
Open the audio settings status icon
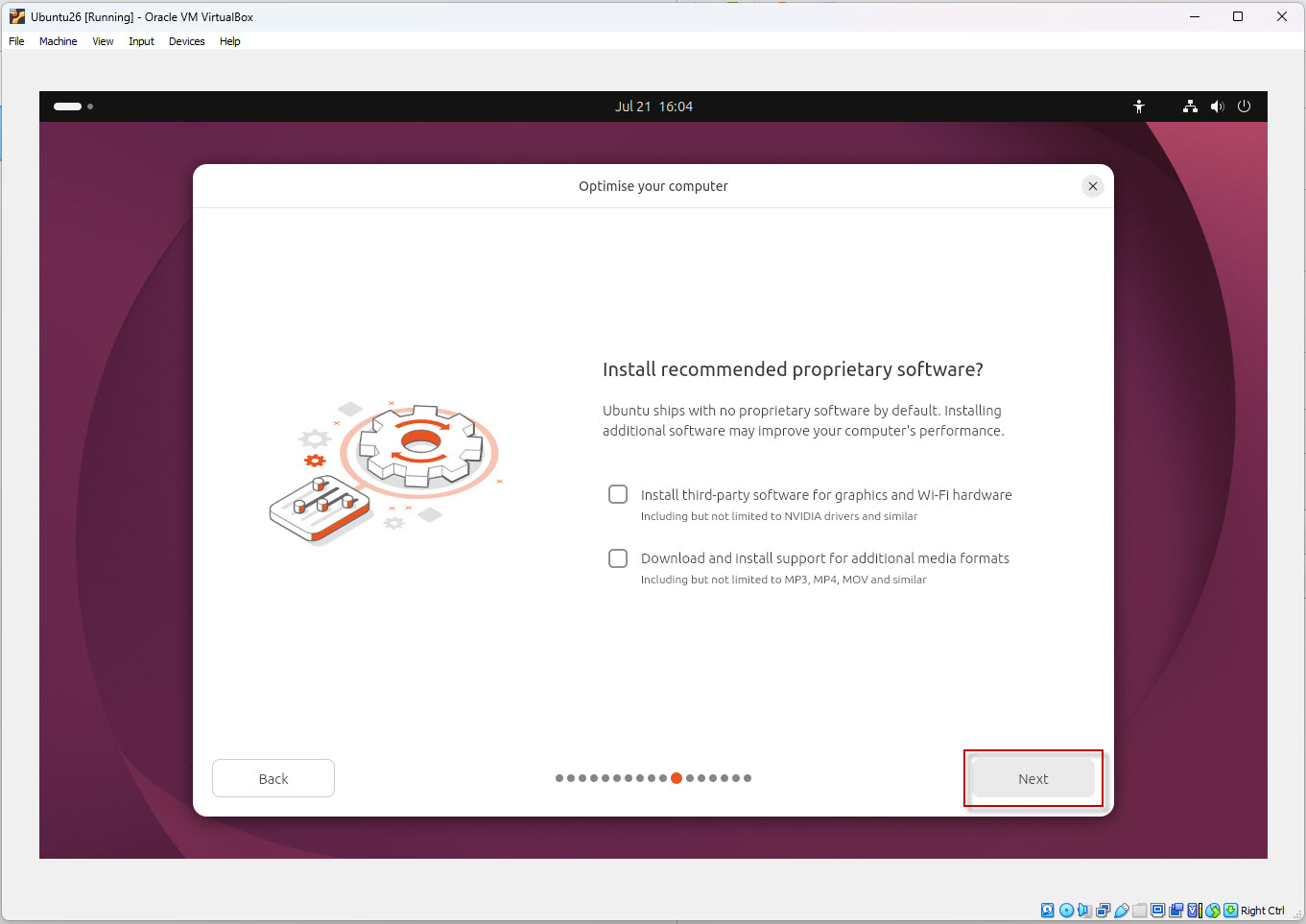(x=1085, y=911)
